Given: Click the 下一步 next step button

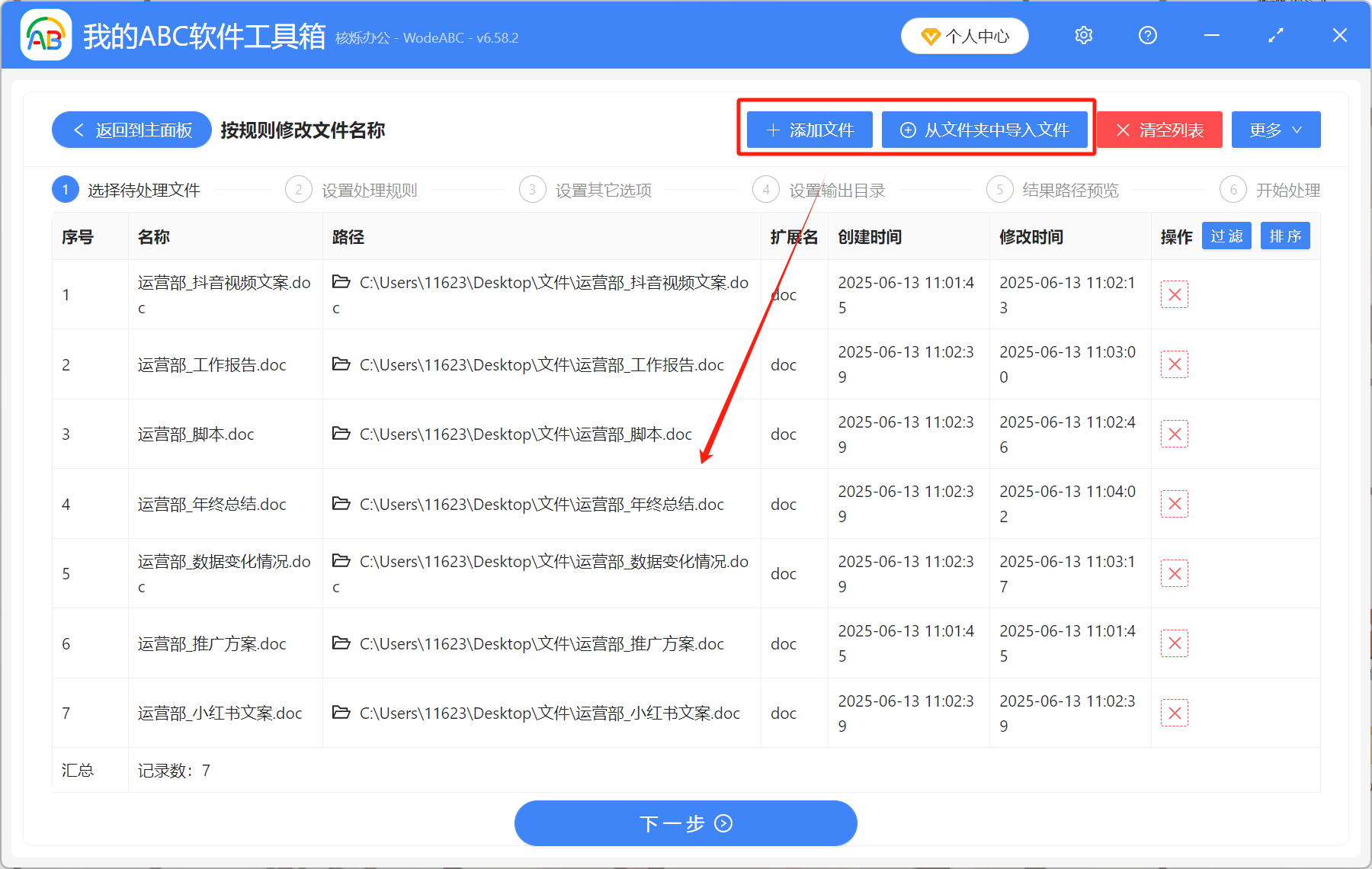Looking at the screenshot, I should pos(685,823).
